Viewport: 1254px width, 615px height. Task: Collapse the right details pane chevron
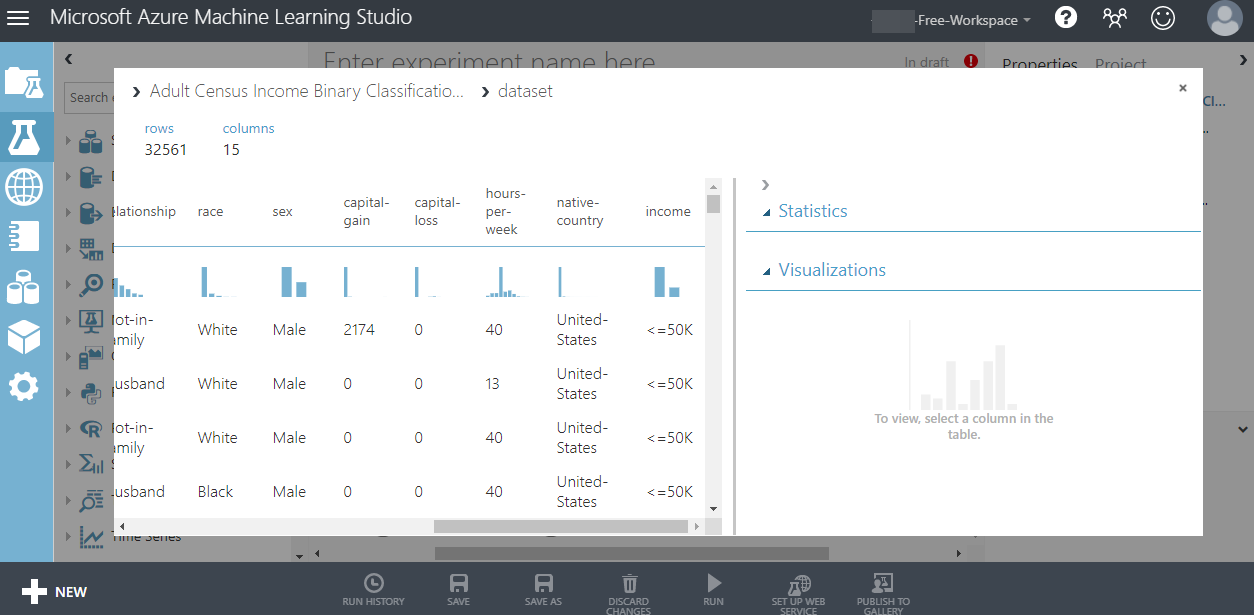(765, 185)
